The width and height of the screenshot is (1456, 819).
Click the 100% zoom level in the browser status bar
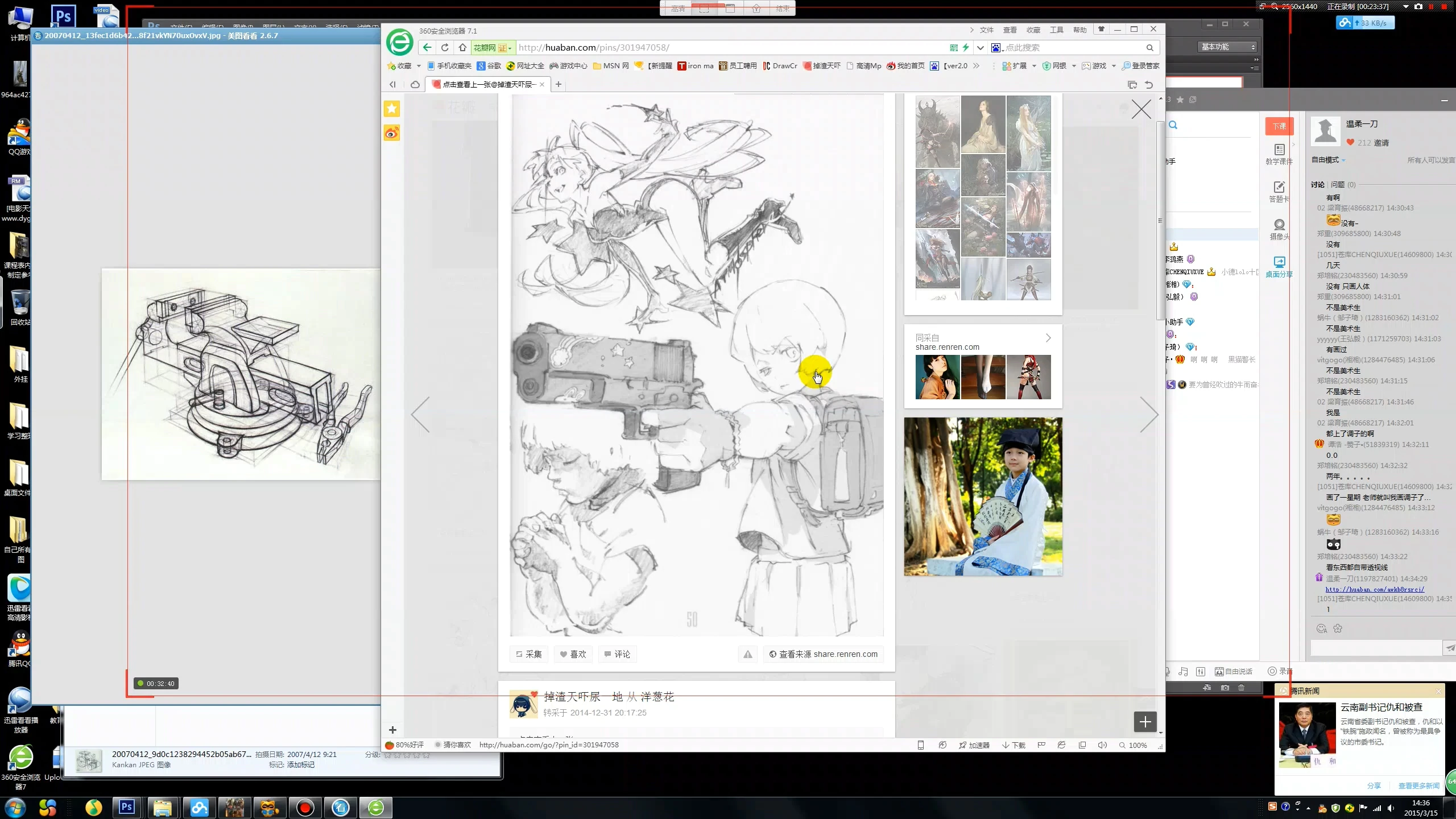[x=1133, y=745]
